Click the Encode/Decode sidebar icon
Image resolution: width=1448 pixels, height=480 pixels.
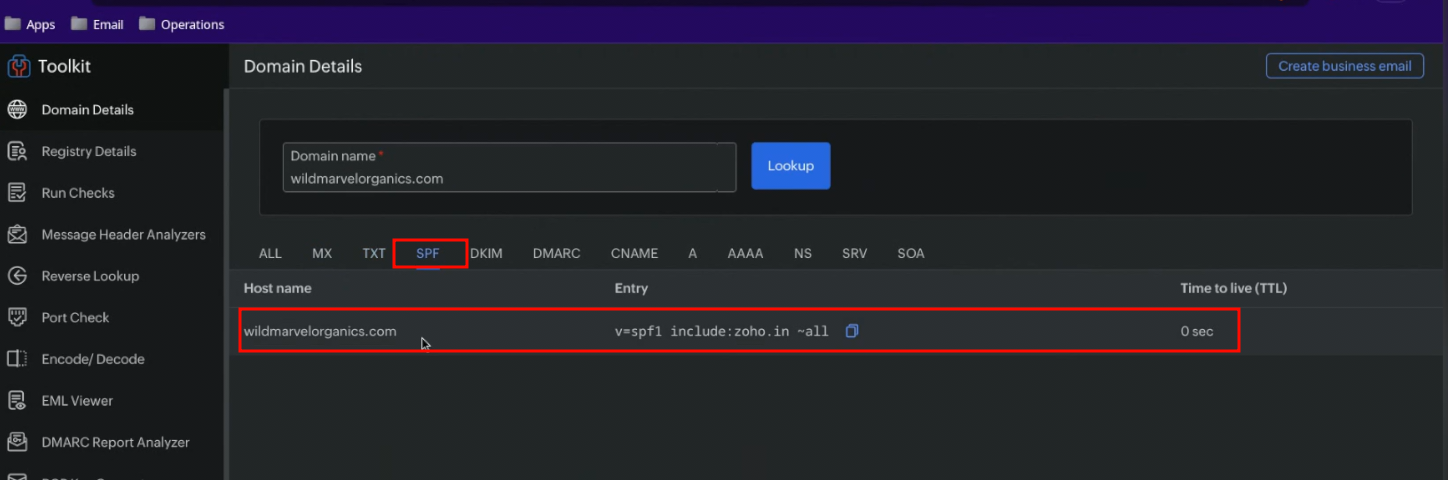click(x=17, y=359)
